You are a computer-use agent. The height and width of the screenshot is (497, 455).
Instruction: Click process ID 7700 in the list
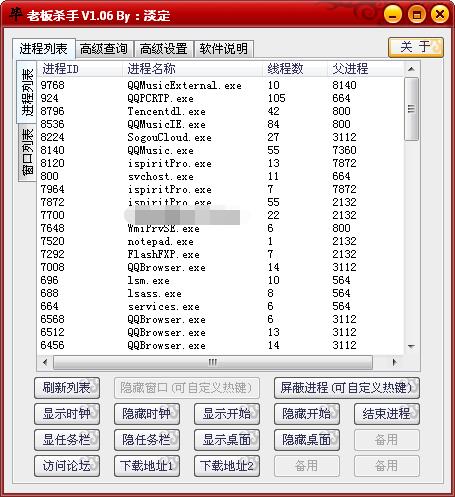(52, 215)
